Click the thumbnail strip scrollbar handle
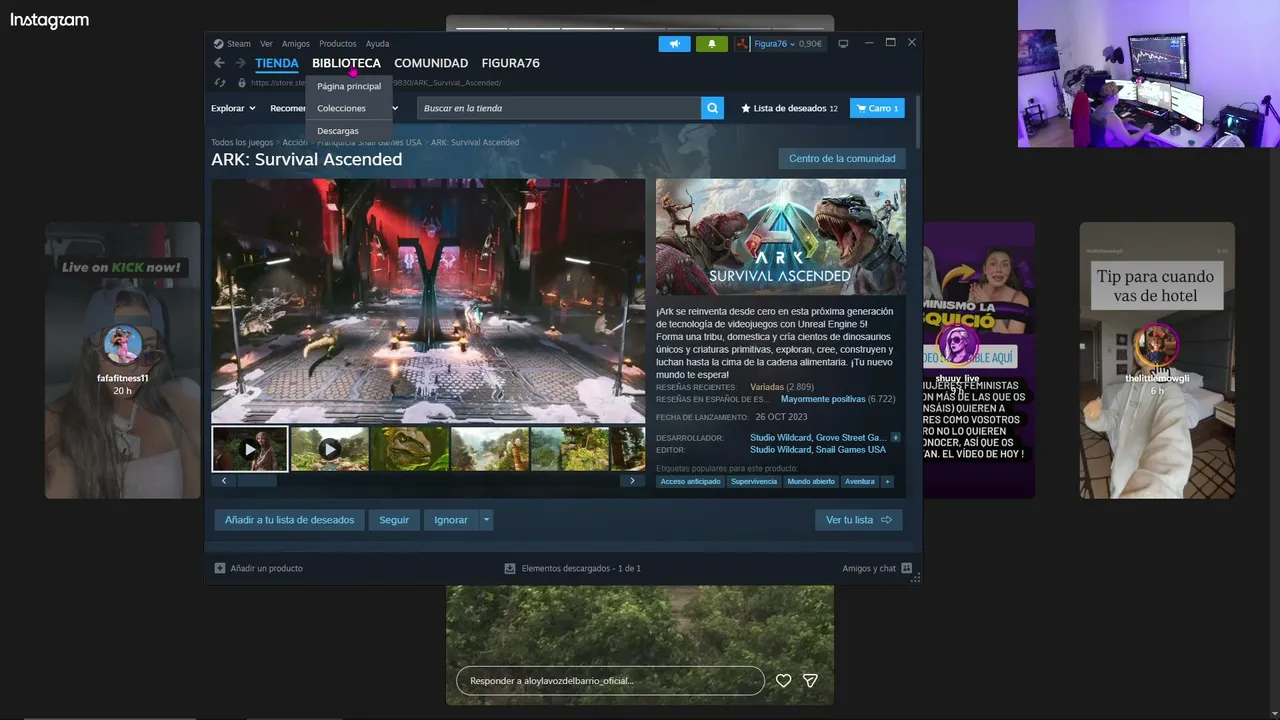This screenshot has width=1280, height=720. coord(257,481)
